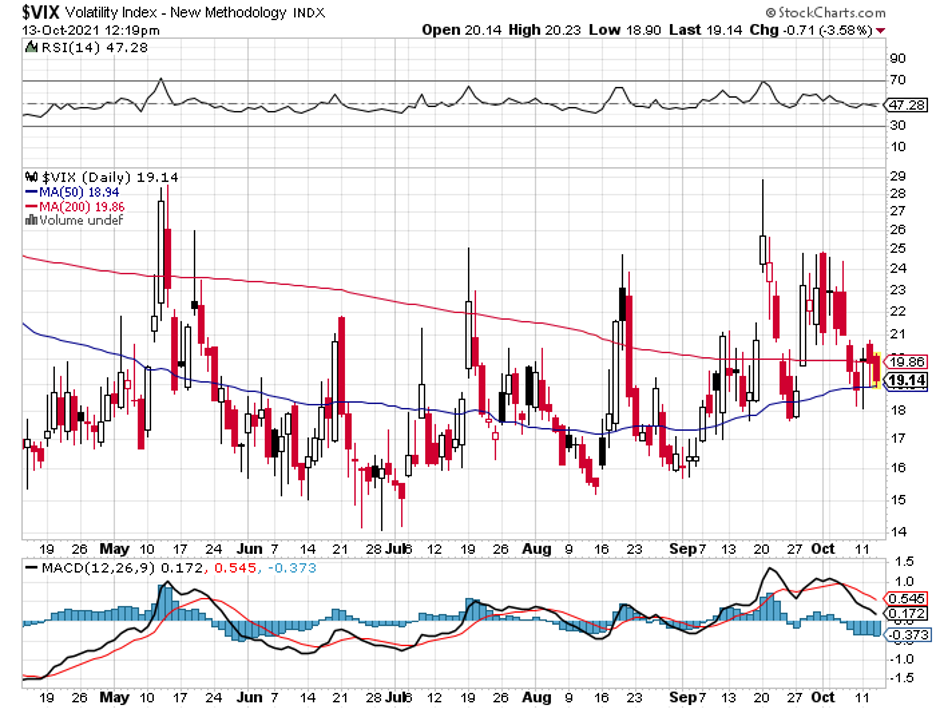Click the $VIX ticker symbol in the header
Viewport: 936px width, 710px height.
pyautogui.click(x=41, y=12)
